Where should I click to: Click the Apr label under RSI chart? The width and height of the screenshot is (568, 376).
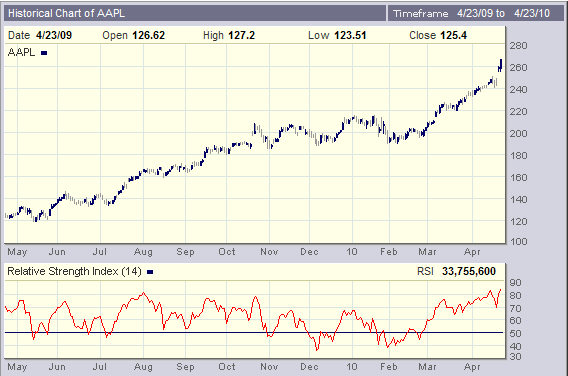(472, 367)
